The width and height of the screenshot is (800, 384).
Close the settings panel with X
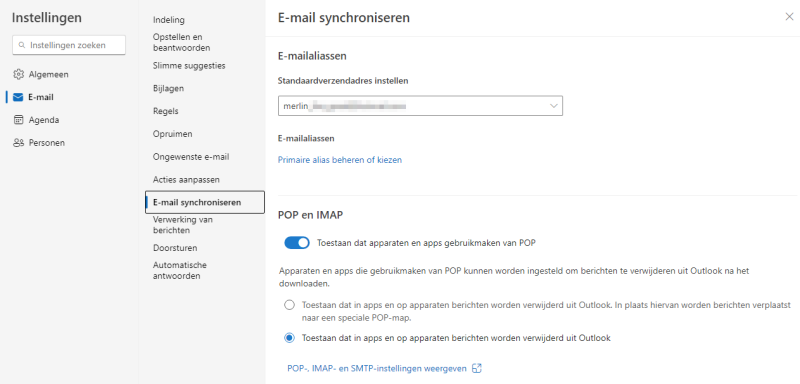(789, 17)
